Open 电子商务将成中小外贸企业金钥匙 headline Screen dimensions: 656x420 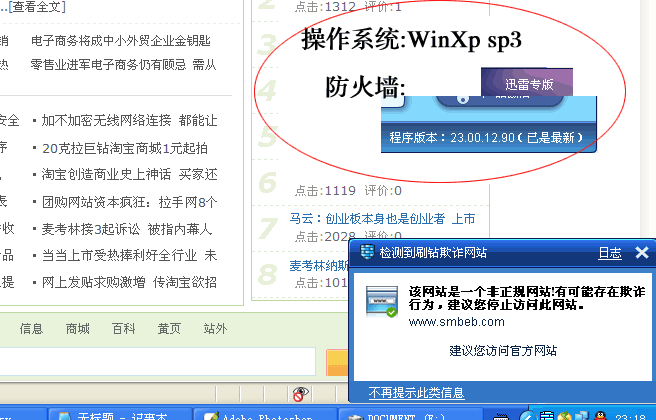(121, 41)
